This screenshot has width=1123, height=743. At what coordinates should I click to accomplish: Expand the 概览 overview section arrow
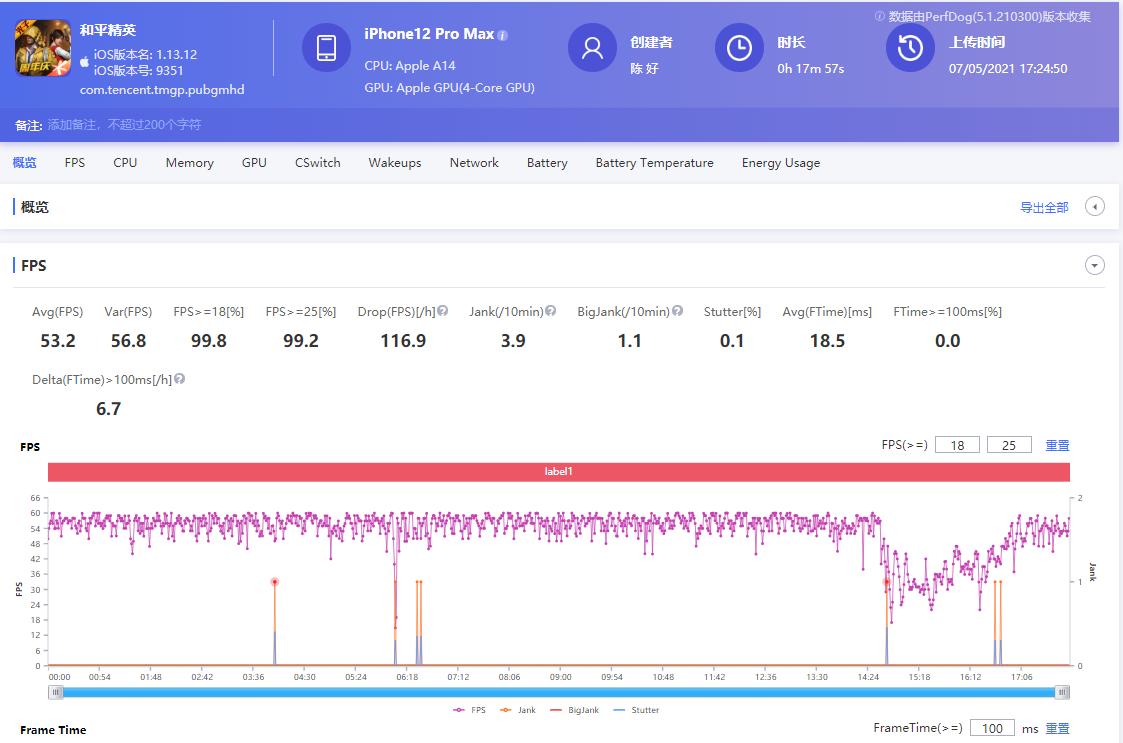click(x=1095, y=207)
